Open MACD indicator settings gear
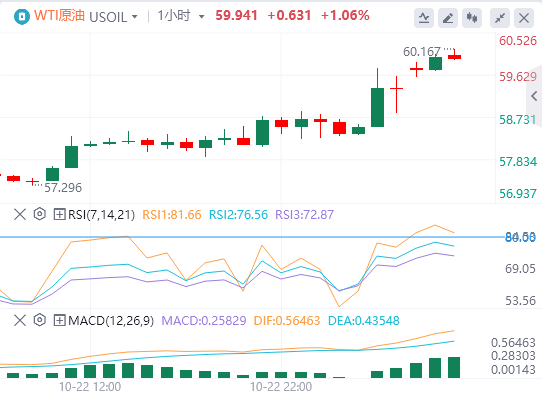The width and height of the screenshot is (542, 399). point(40,320)
